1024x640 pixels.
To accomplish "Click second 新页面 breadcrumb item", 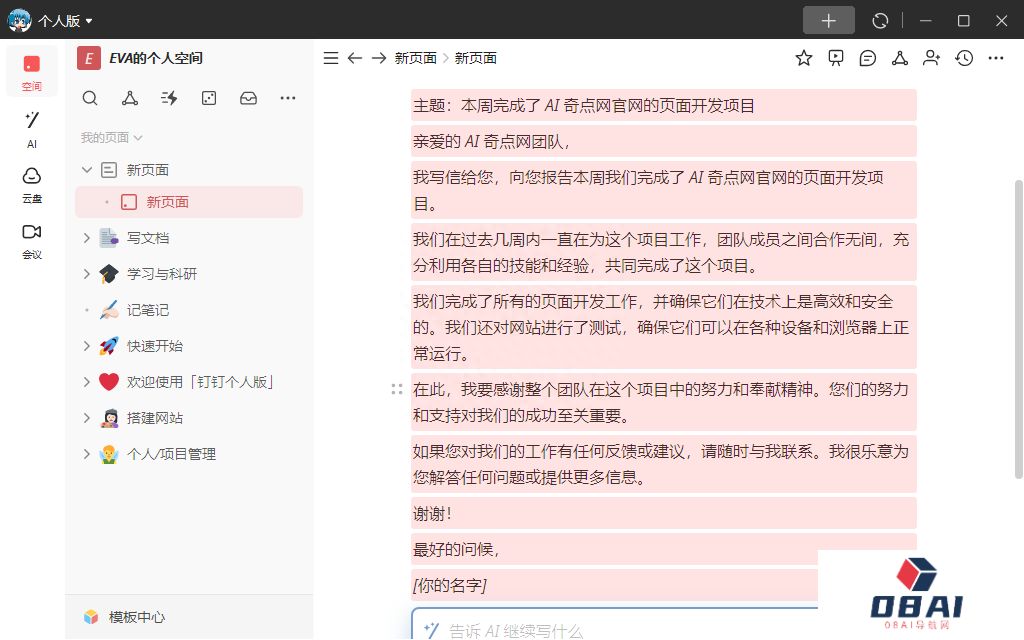I will [x=475, y=58].
